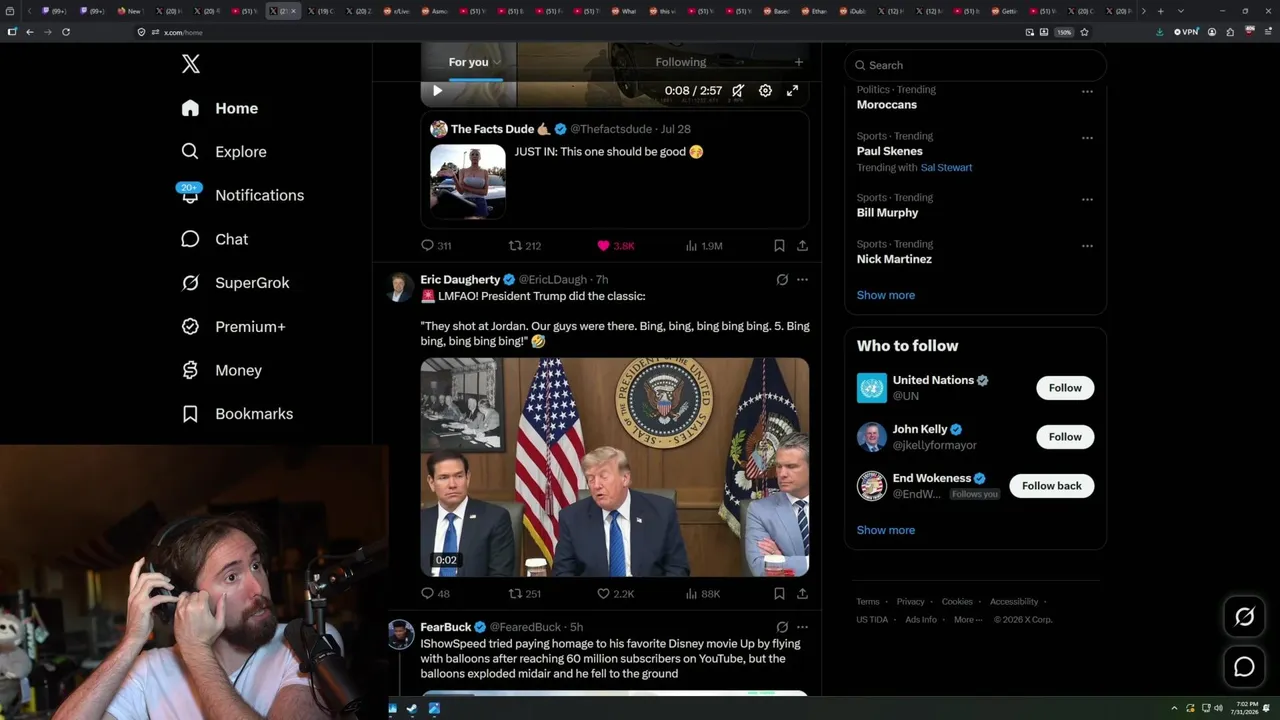Repost the post with 251 reposts
This screenshot has width=1280, height=720.
[x=525, y=593]
